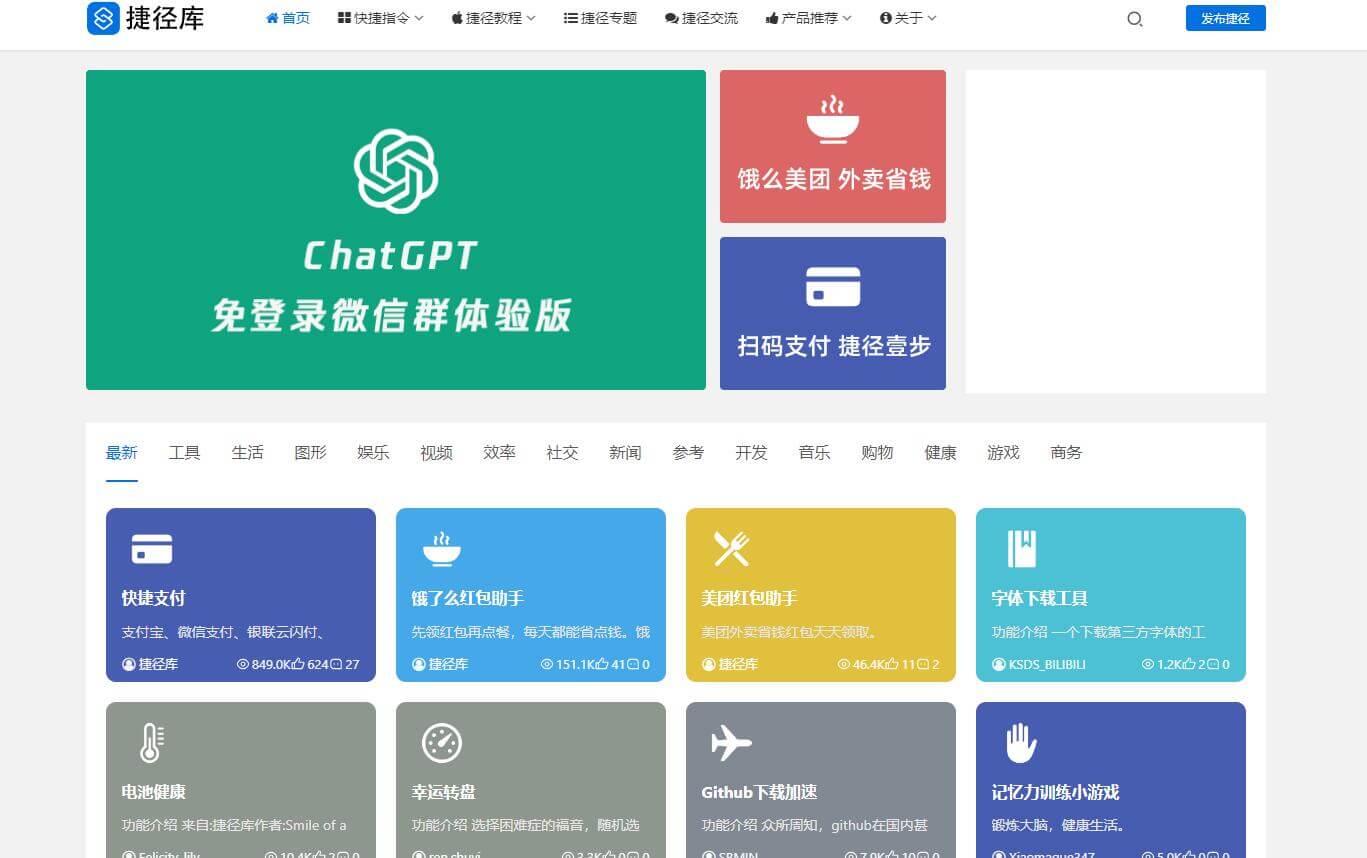Expand the 捷径教程 dropdown menu
The width and height of the screenshot is (1367, 858).
pyautogui.click(x=493, y=18)
